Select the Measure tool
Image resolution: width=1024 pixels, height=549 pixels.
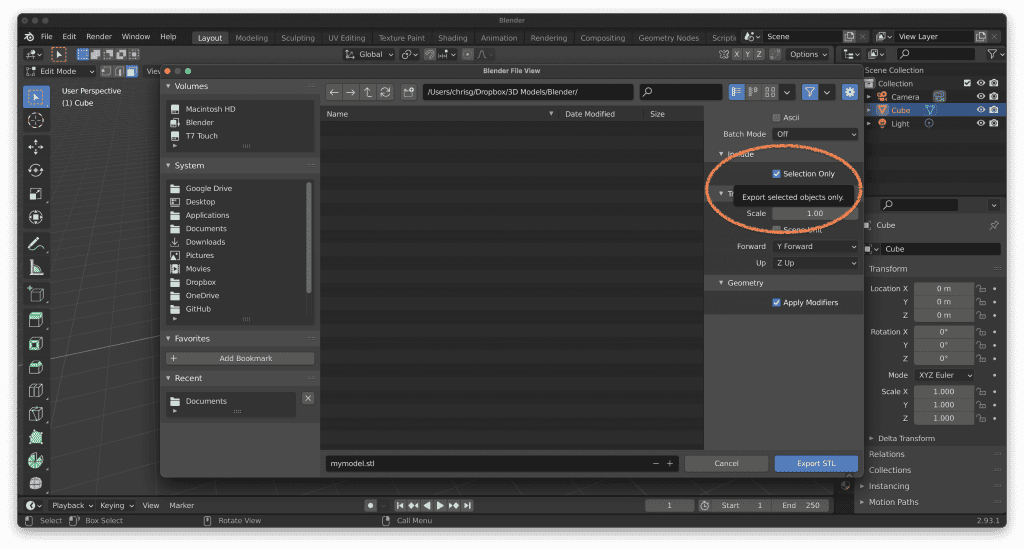[36, 268]
